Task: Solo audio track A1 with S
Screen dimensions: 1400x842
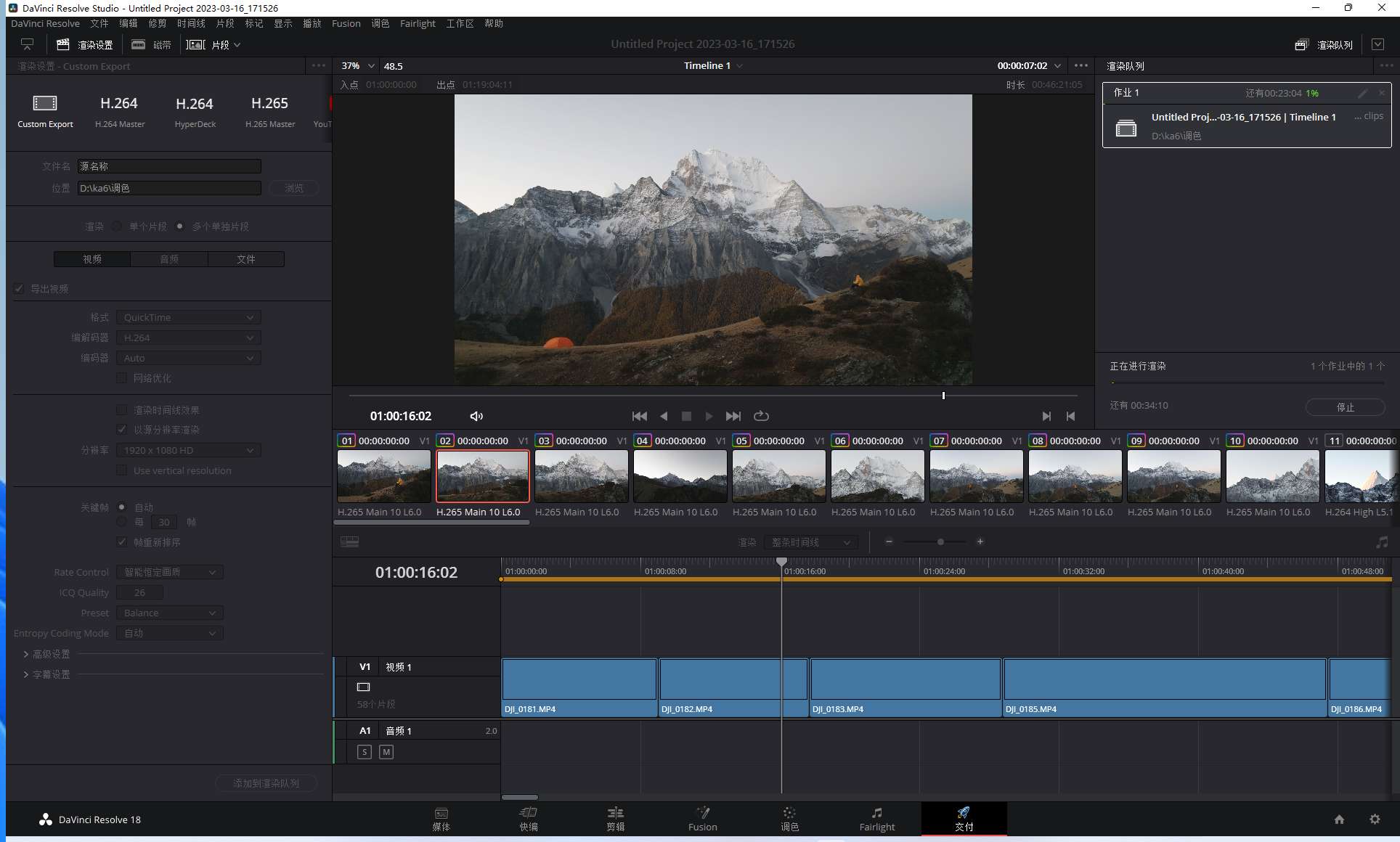Action: pyautogui.click(x=365, y=752)
